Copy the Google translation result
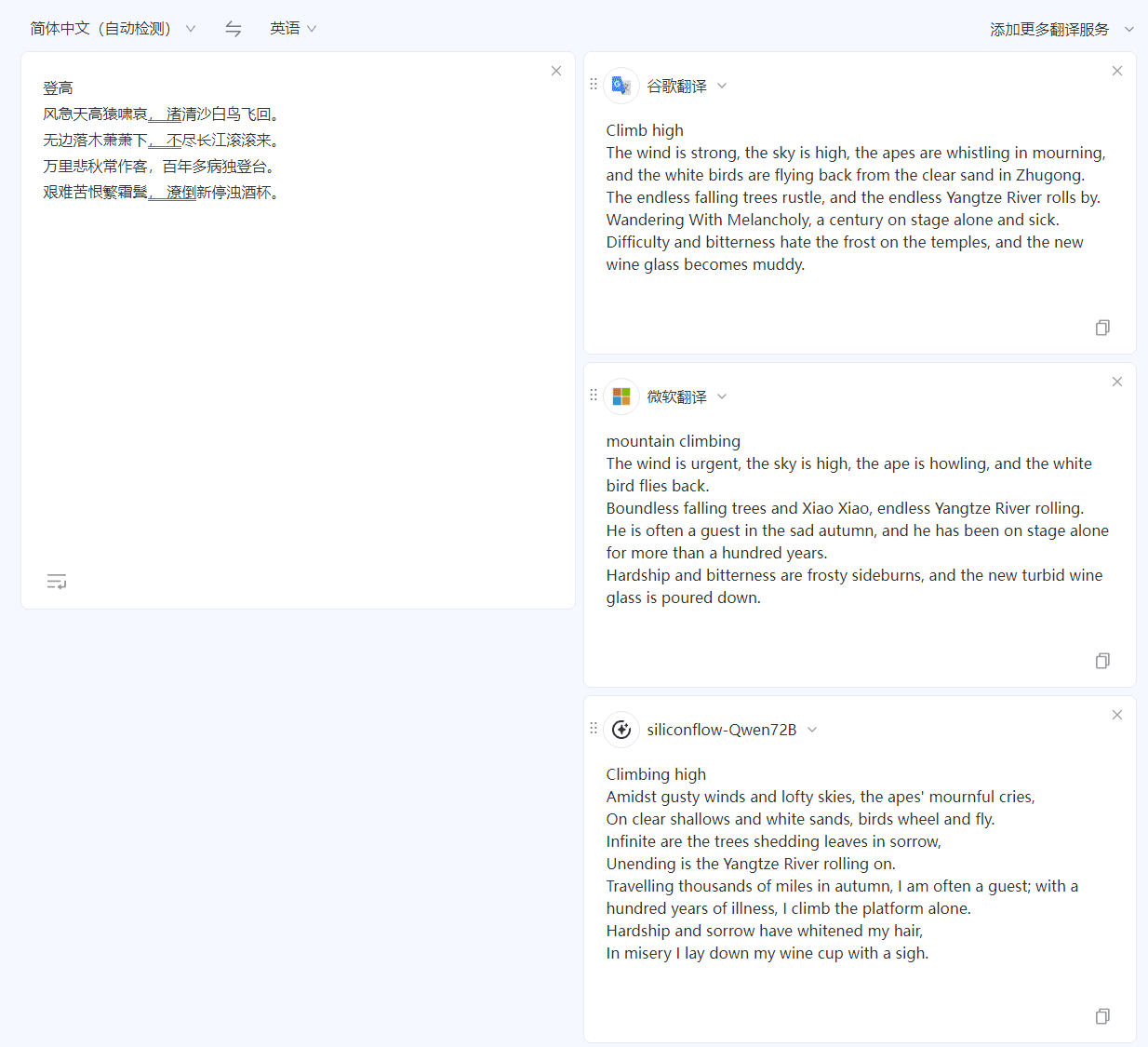1148x1047 pixels. click(x=1102, y=328)
